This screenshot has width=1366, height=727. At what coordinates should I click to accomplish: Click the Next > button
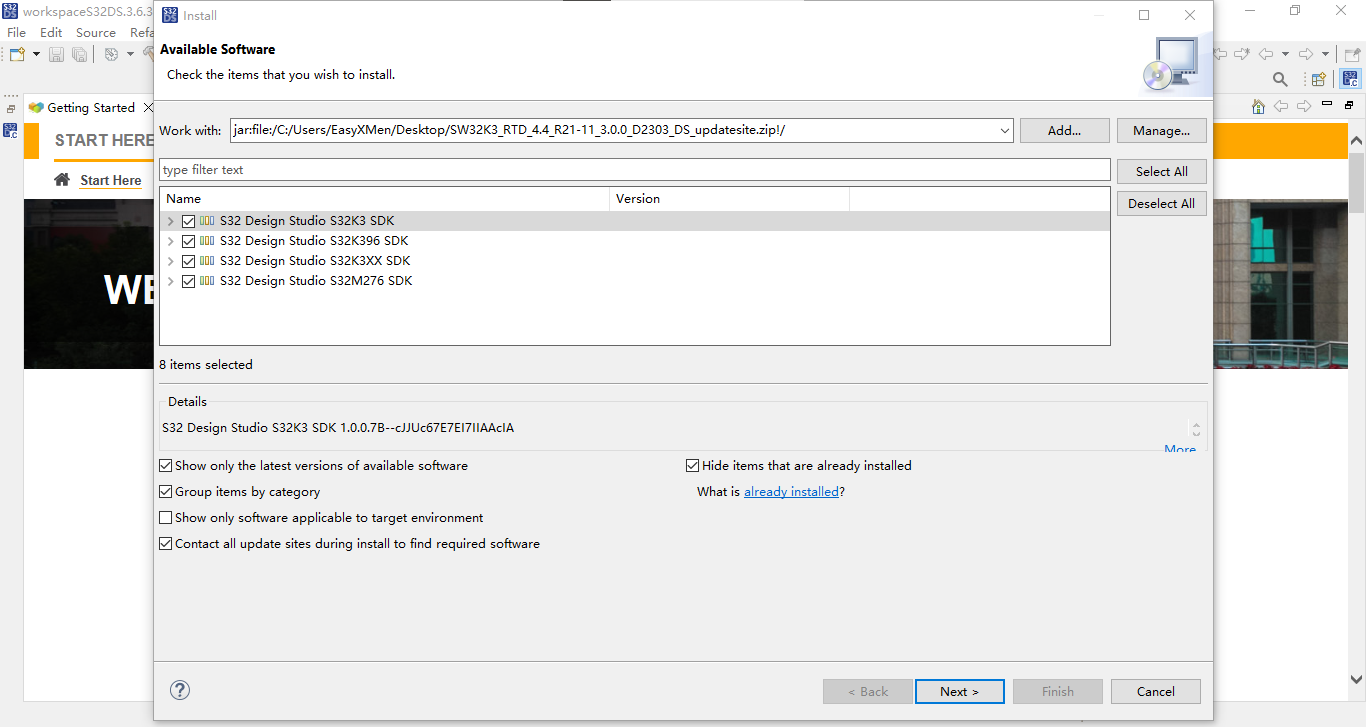pos(958,691)
